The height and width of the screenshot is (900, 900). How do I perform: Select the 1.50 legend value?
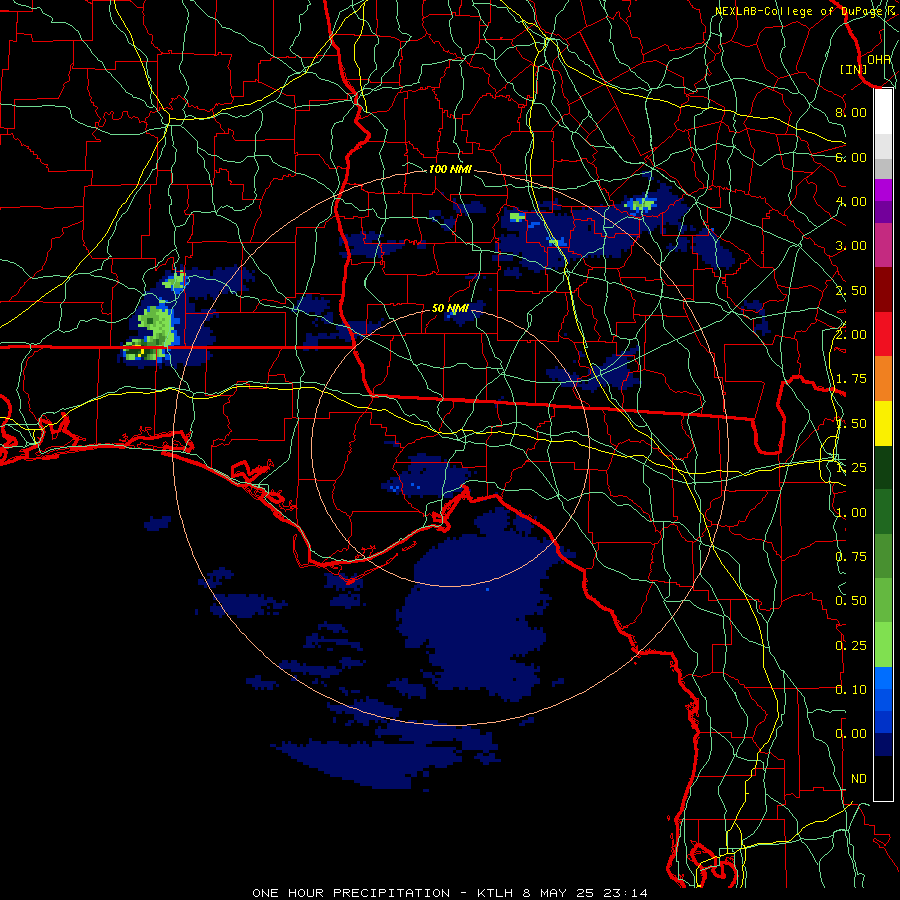(851, 424)
